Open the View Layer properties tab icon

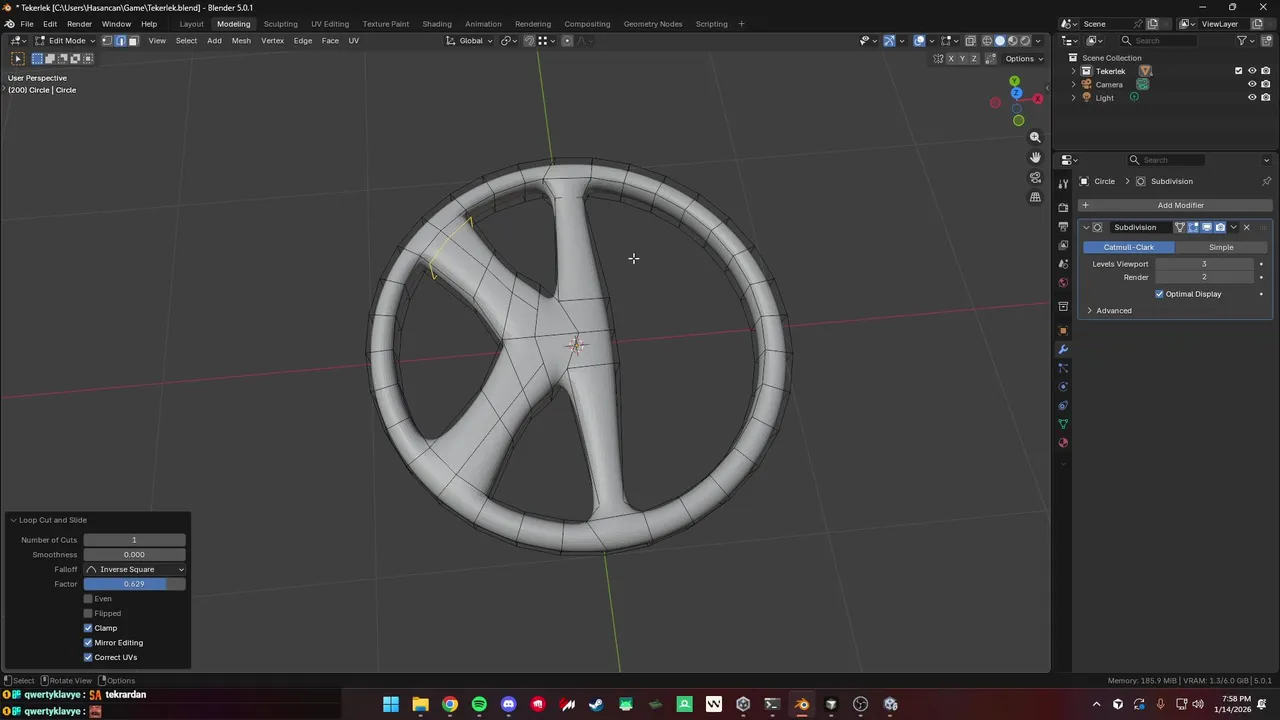click(1063, 245)
